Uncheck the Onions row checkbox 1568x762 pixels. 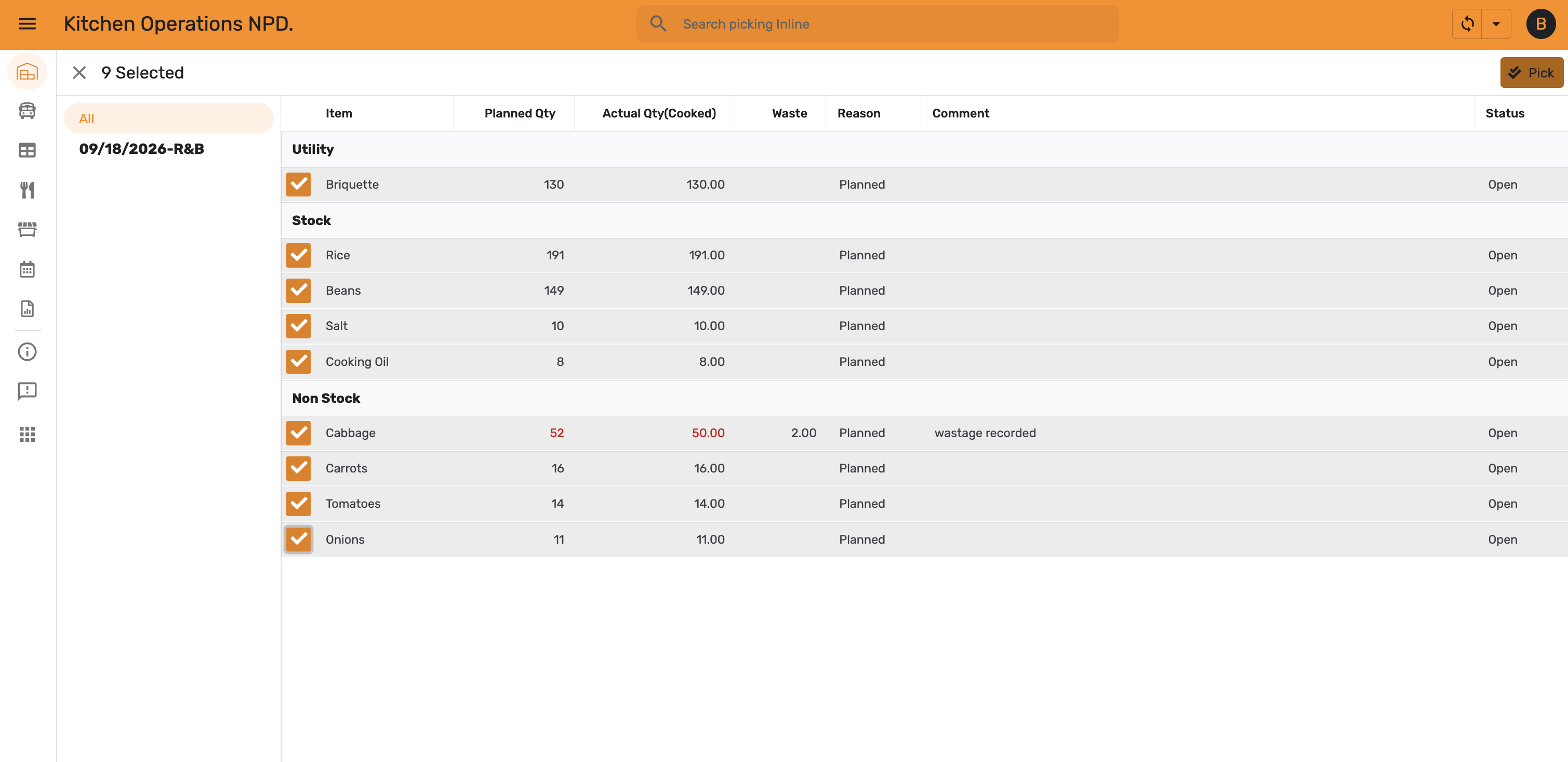coord(298,540)
